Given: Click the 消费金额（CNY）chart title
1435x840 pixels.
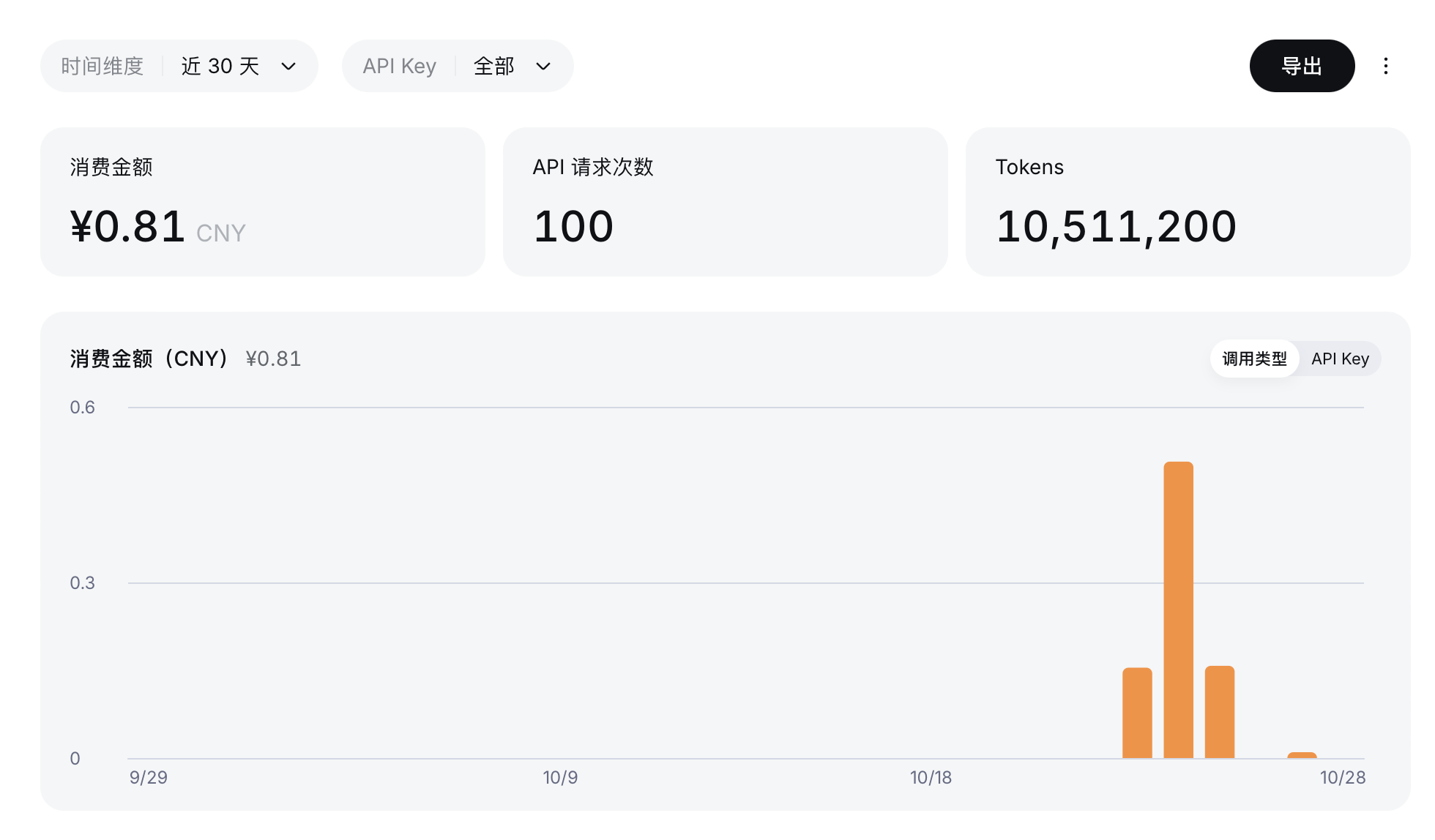Looking at the screenshot, I should (151, 359).
